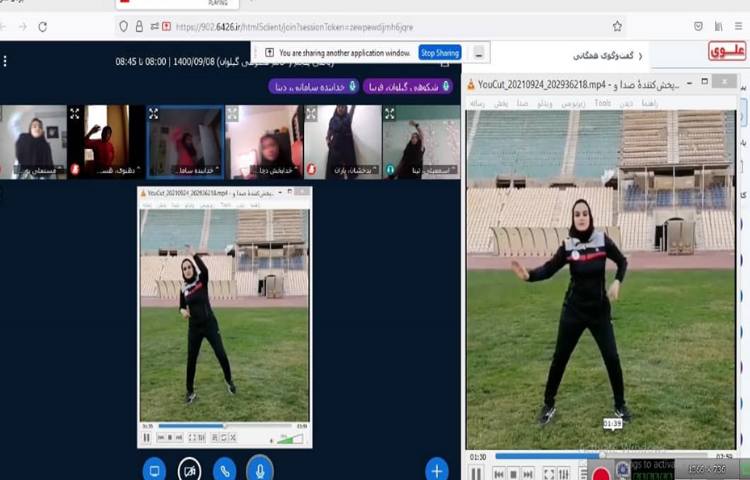Click the stop button in the shared VLC preview
This screenshot has width=750, height=480.
pos(170,437)
